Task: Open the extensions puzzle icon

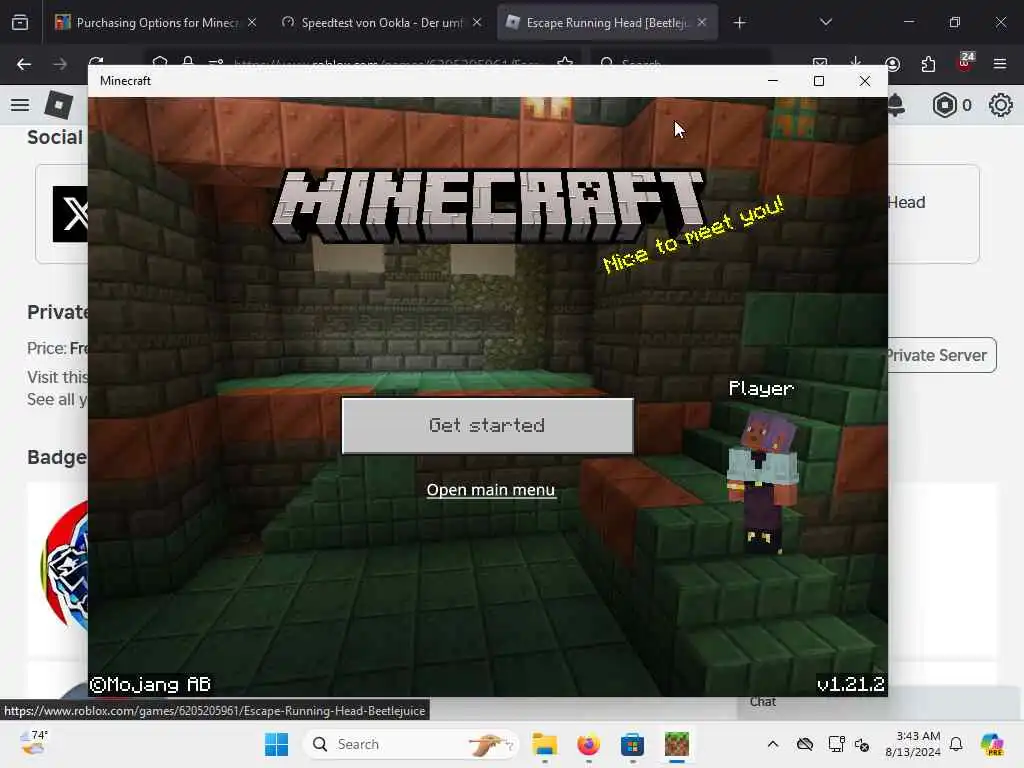Action: click(928, 64)
